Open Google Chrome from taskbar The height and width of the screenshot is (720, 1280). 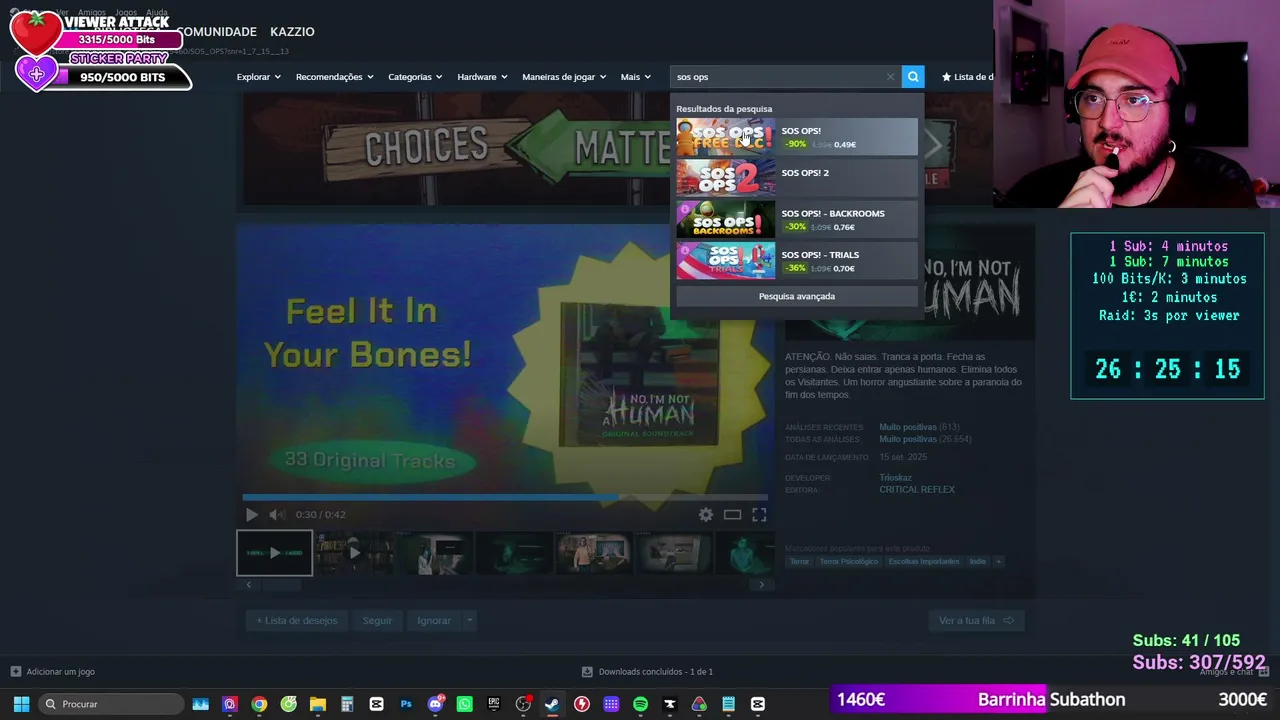click(259, 704)
